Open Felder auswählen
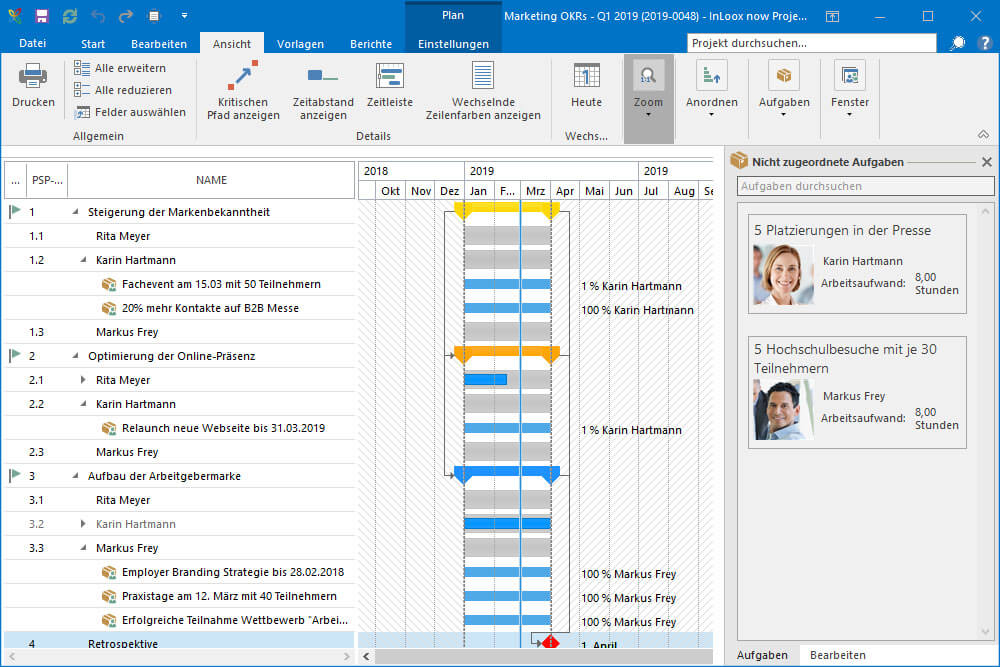 (x=130, y=112)
